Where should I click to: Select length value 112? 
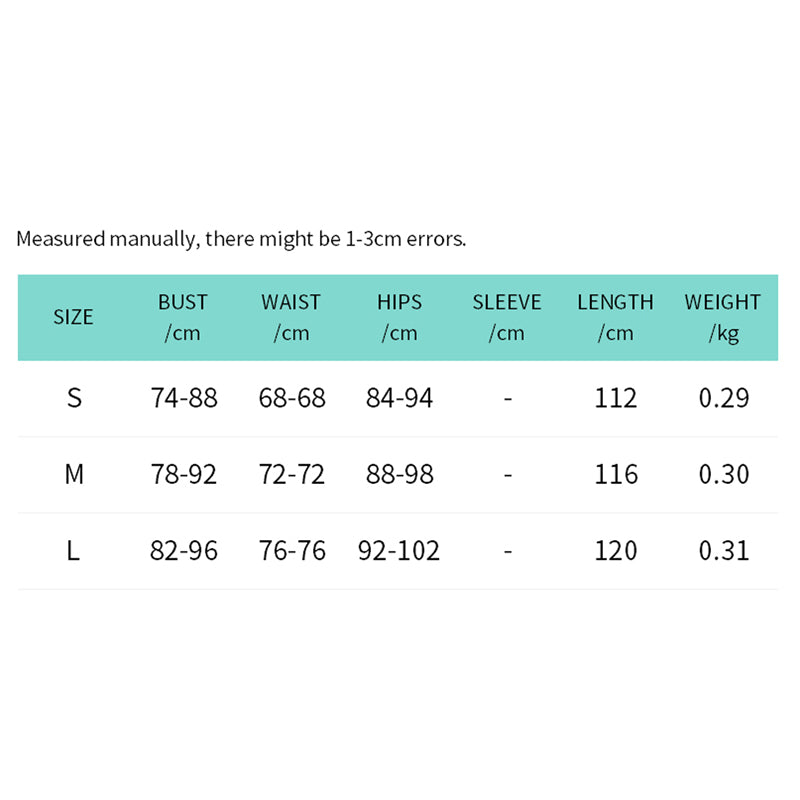[x=615, y=398]
